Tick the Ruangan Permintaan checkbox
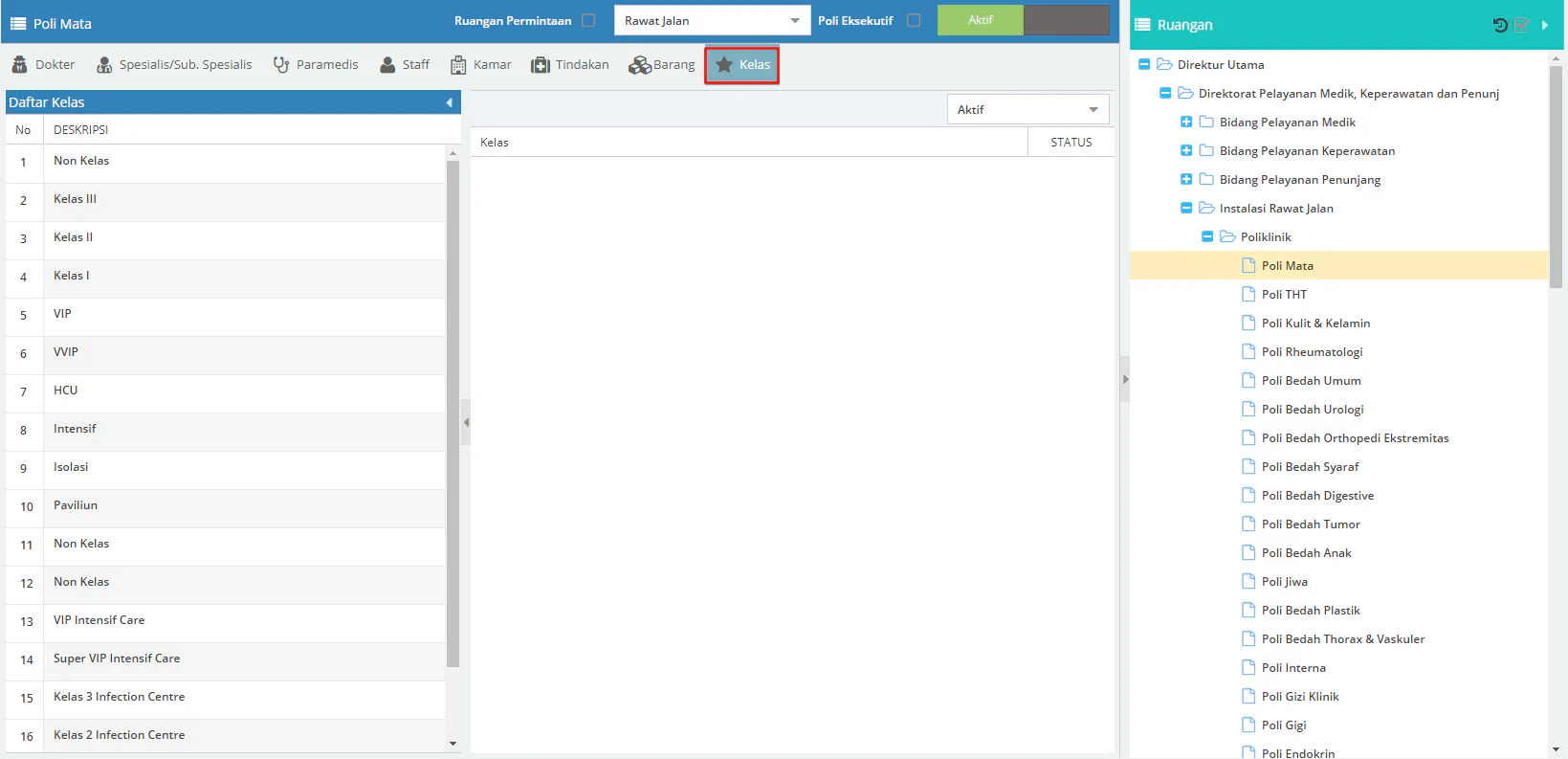The image size is (1568, 759). [588, 20]
